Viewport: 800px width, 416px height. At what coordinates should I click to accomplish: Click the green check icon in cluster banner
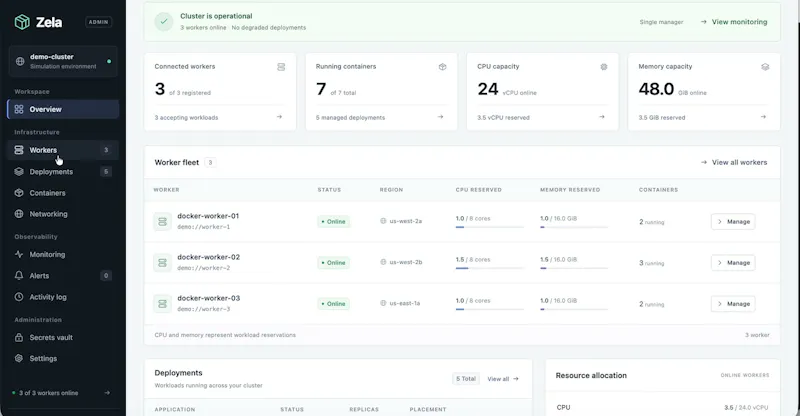[164, 21]
